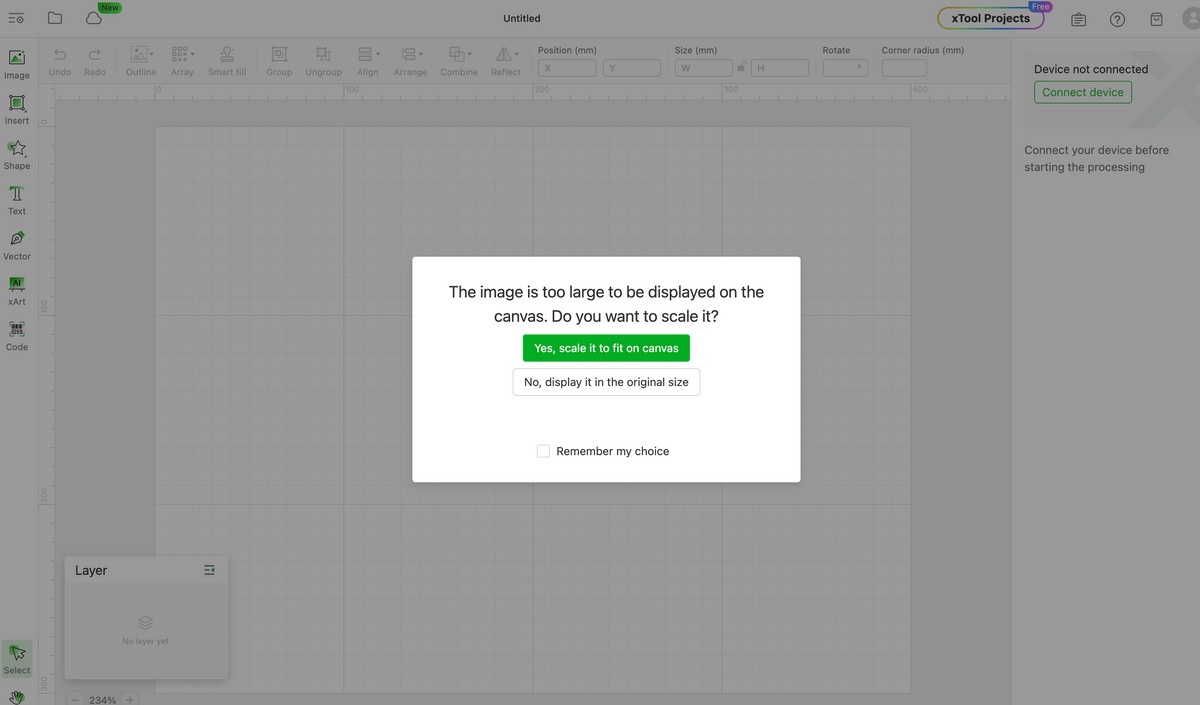Select the Image tool in sidebar
Viewport: 1200px width, 705px height.
click(x=17, y=63)
